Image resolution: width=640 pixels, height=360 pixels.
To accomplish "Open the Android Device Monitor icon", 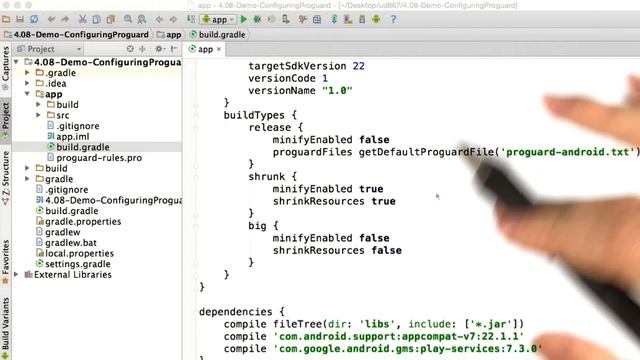I will point(376,19).
